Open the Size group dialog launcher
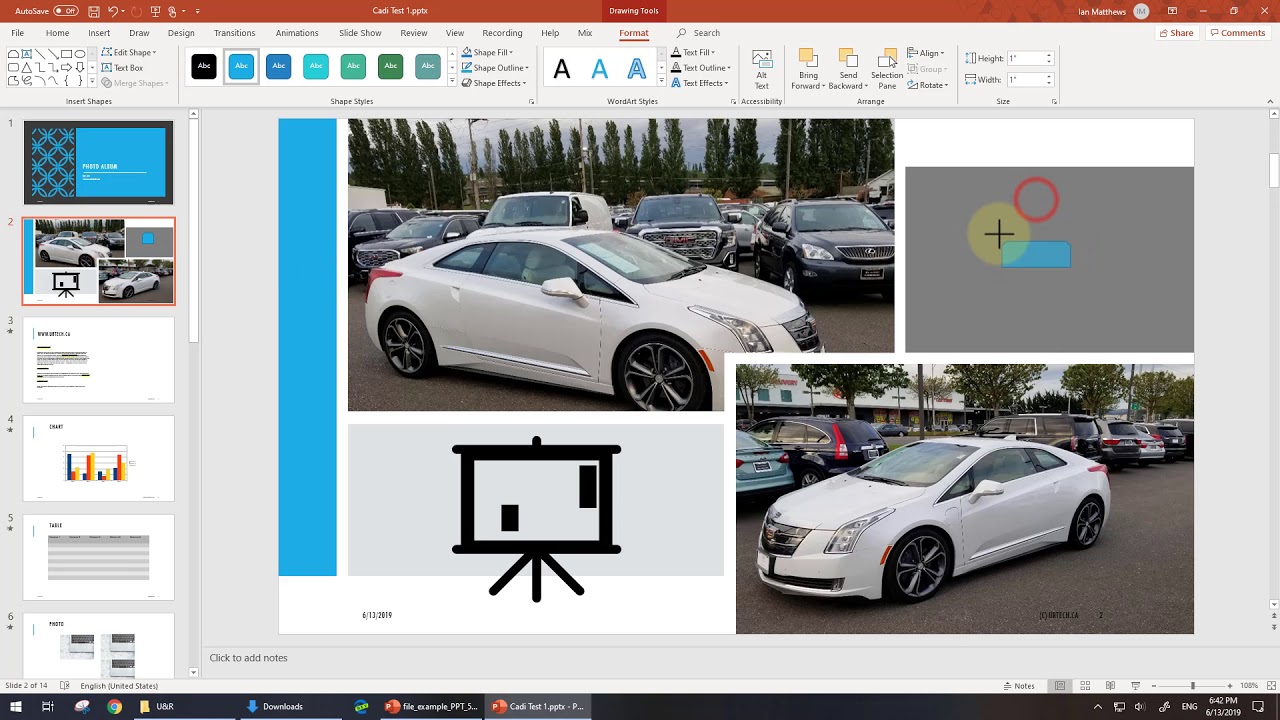 [x=1054, y=102]
